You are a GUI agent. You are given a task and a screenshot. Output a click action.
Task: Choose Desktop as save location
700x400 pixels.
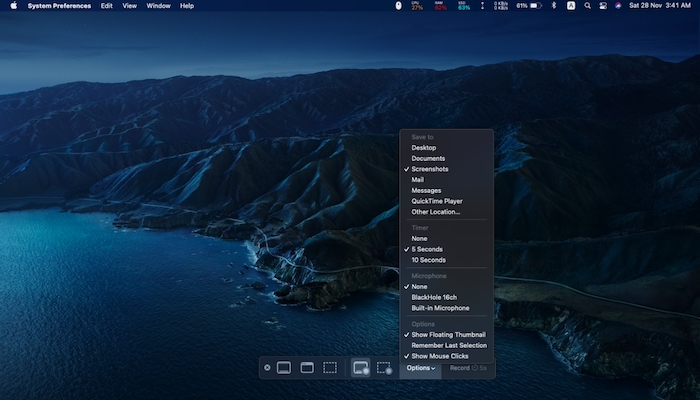pyautogui.click(x=424, y=148)
